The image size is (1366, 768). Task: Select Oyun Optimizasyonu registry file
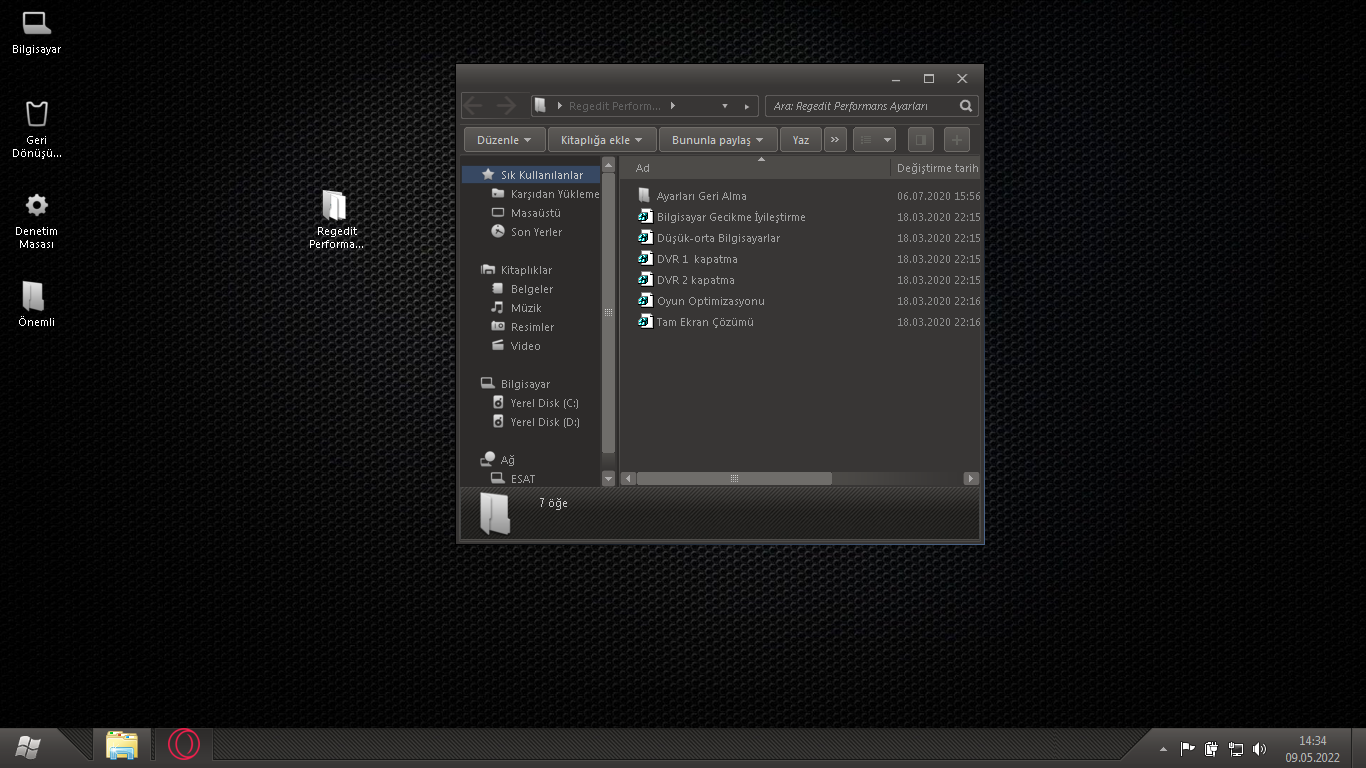[701, 301]
